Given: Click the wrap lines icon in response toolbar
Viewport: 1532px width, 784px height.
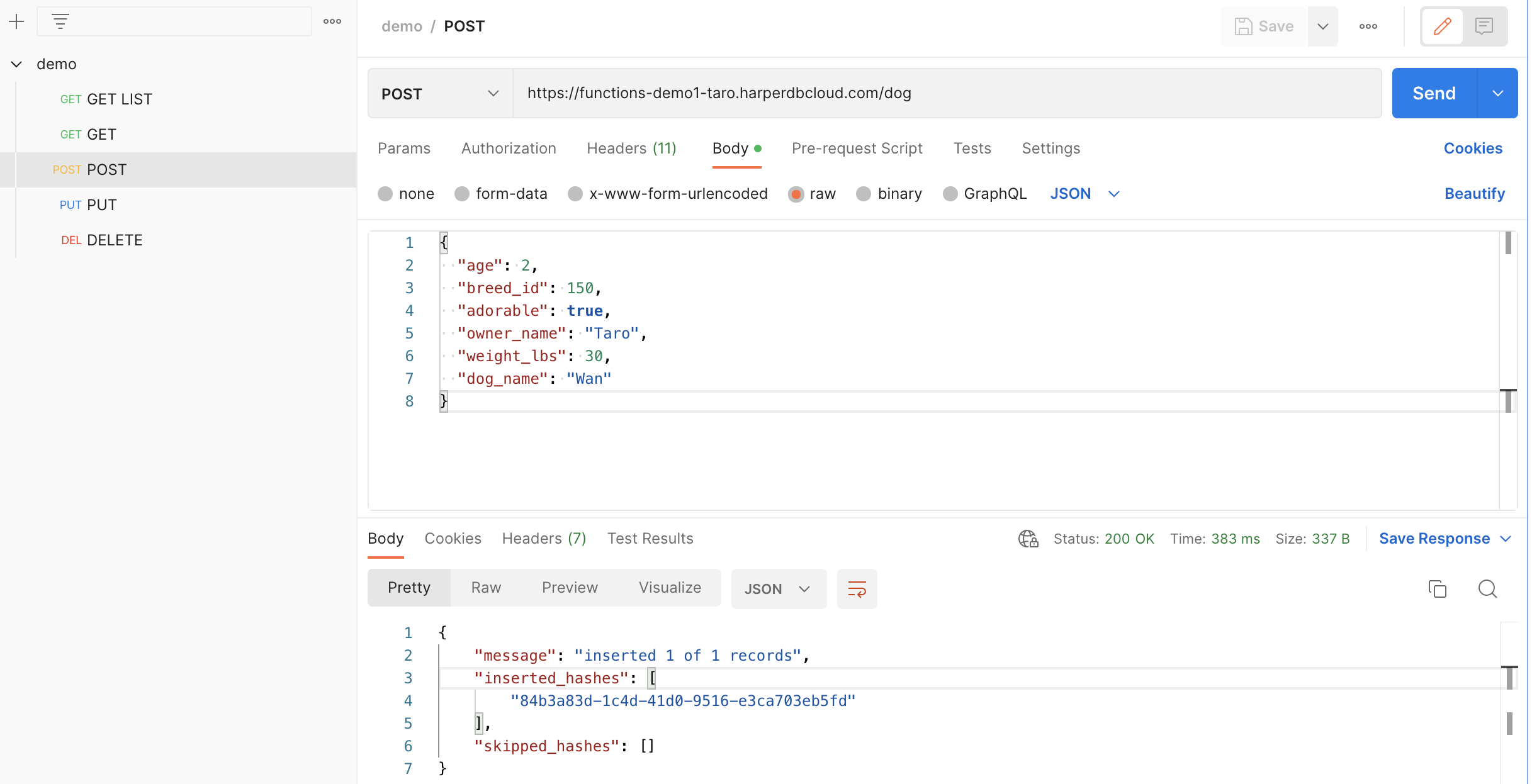Looking at the screenshot, I should pos(857,589).
